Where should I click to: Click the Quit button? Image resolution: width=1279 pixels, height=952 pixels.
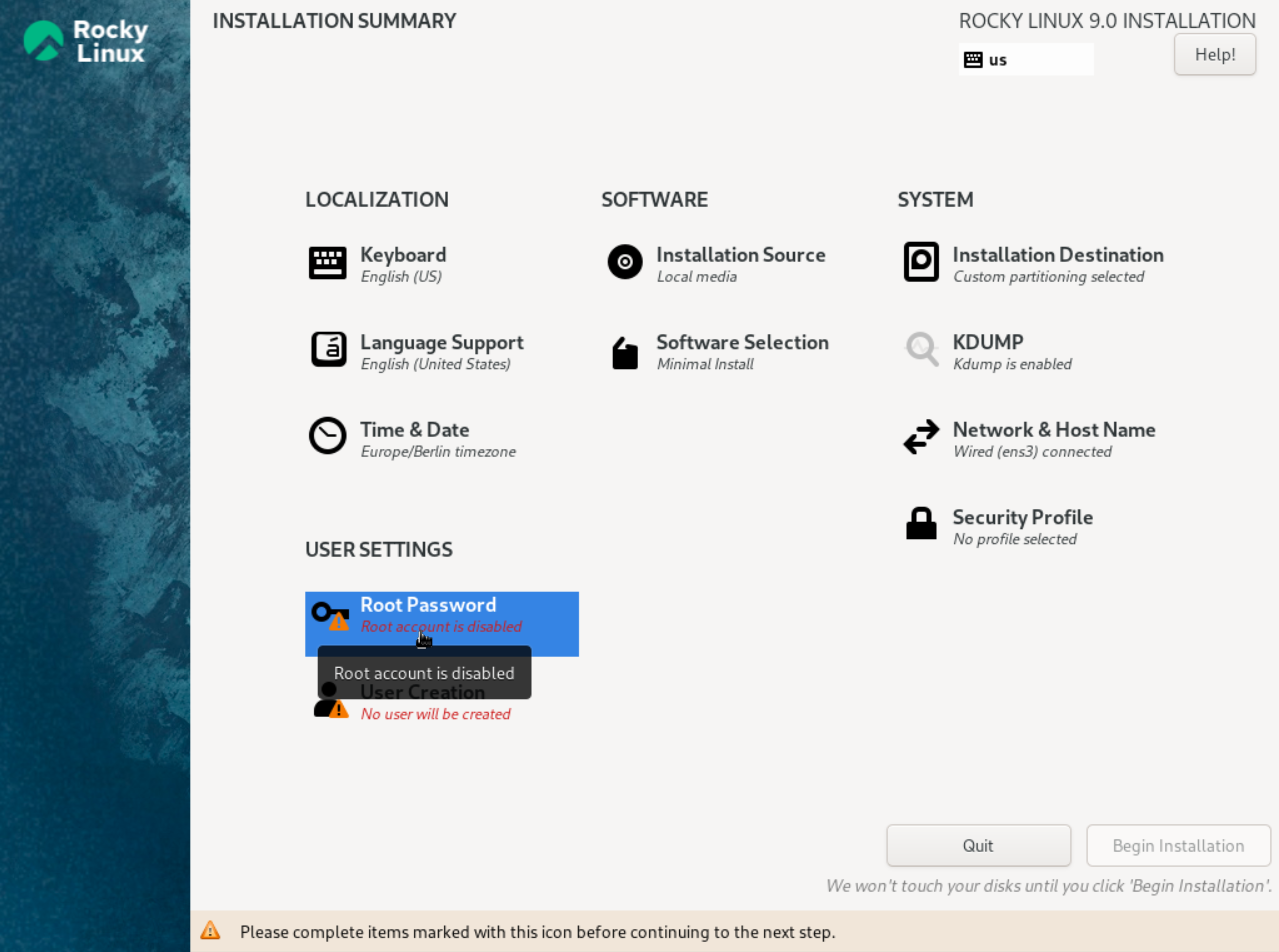point(978,846)
